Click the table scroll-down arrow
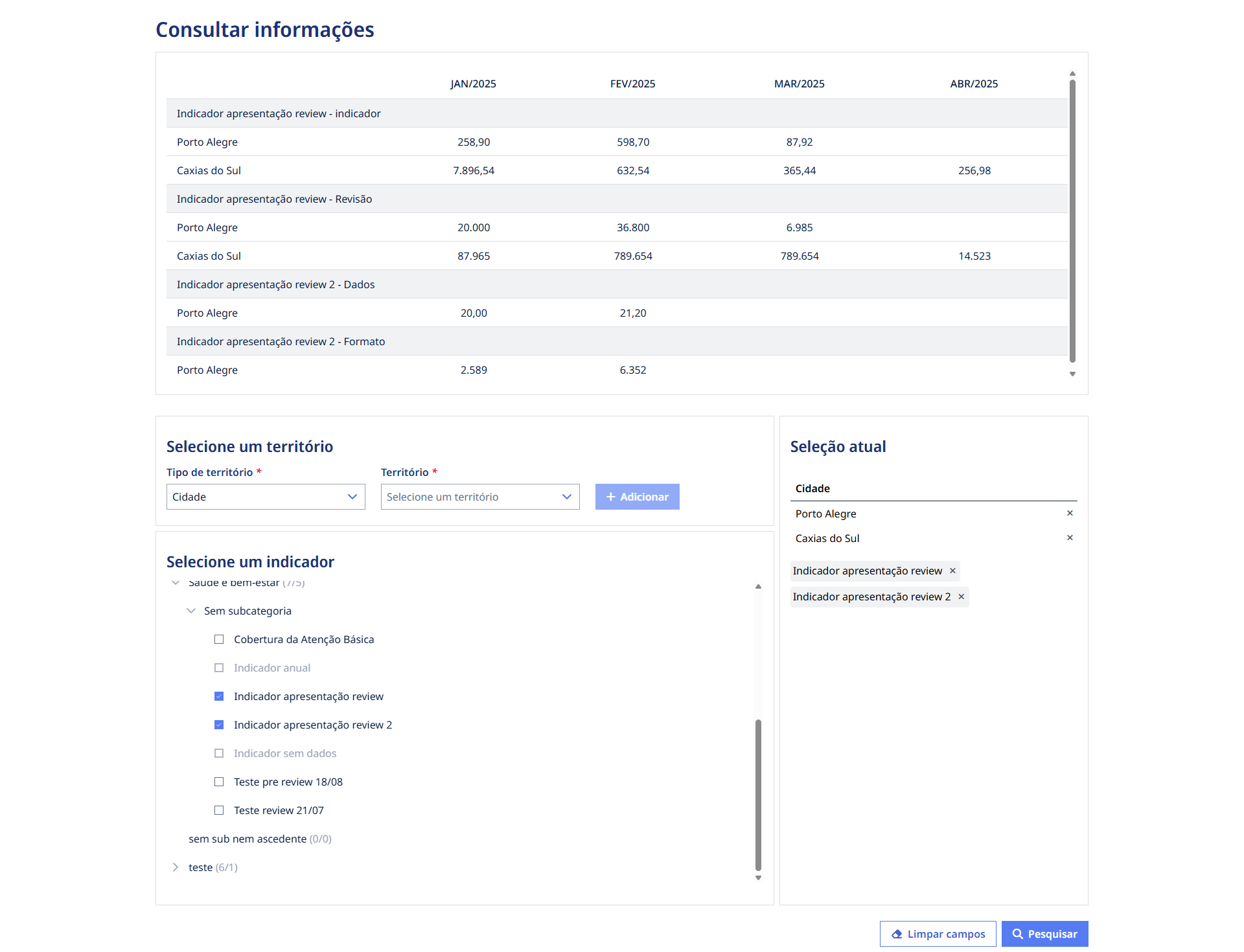 coord(1072,374)
